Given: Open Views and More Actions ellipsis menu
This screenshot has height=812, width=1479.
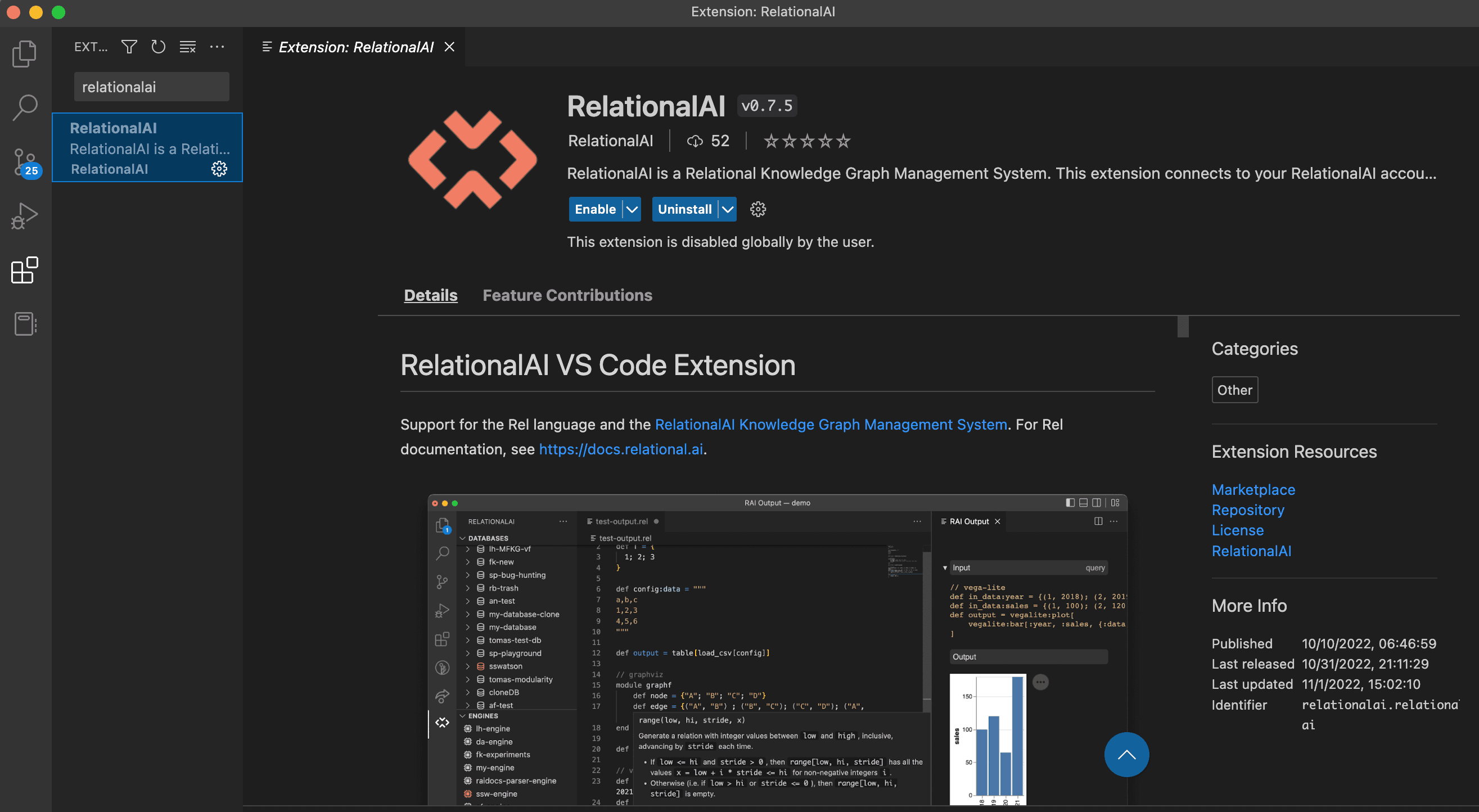Looking at the screenshot, I should click(x=217, y=47).
